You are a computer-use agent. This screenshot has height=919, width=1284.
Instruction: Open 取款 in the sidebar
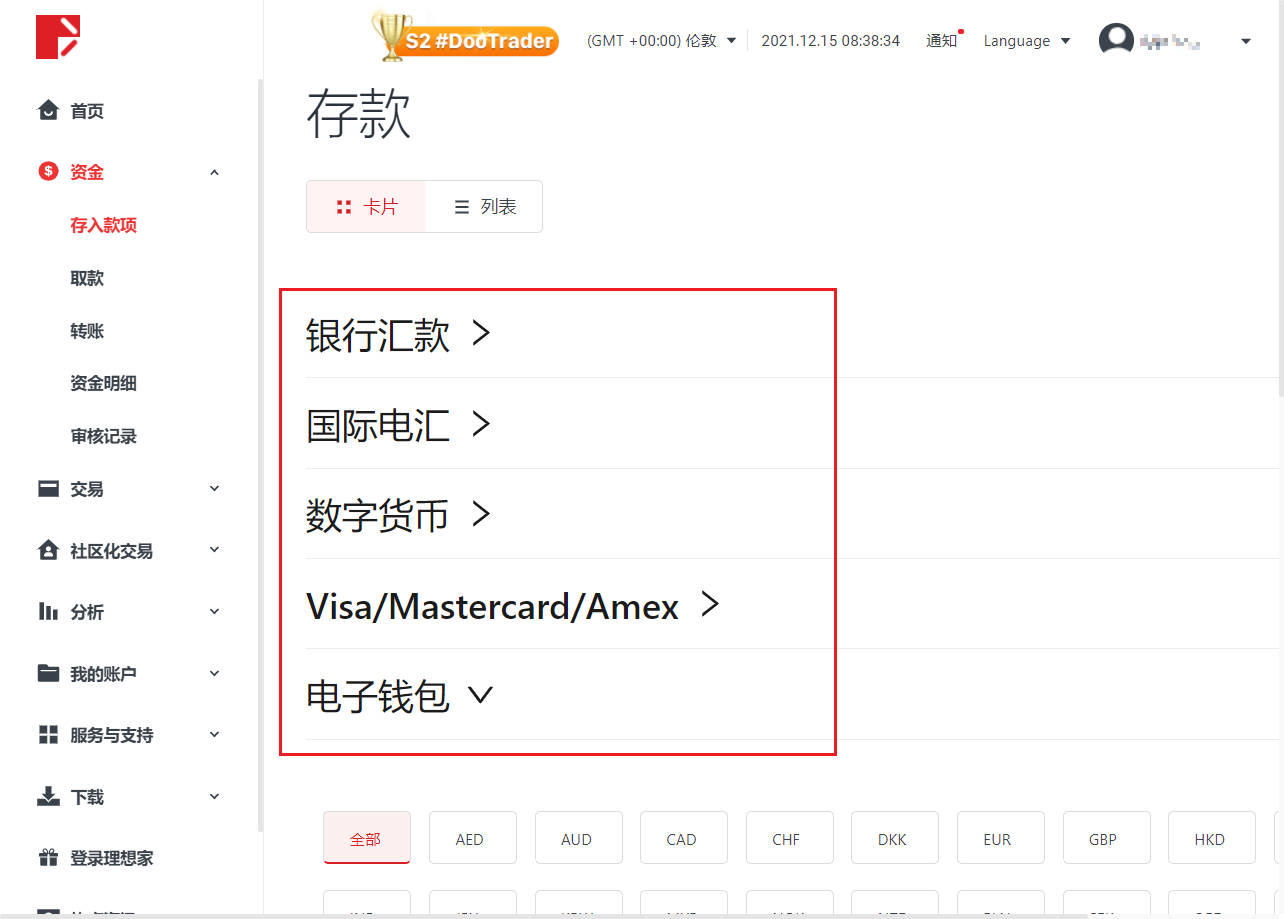point(87,278)
